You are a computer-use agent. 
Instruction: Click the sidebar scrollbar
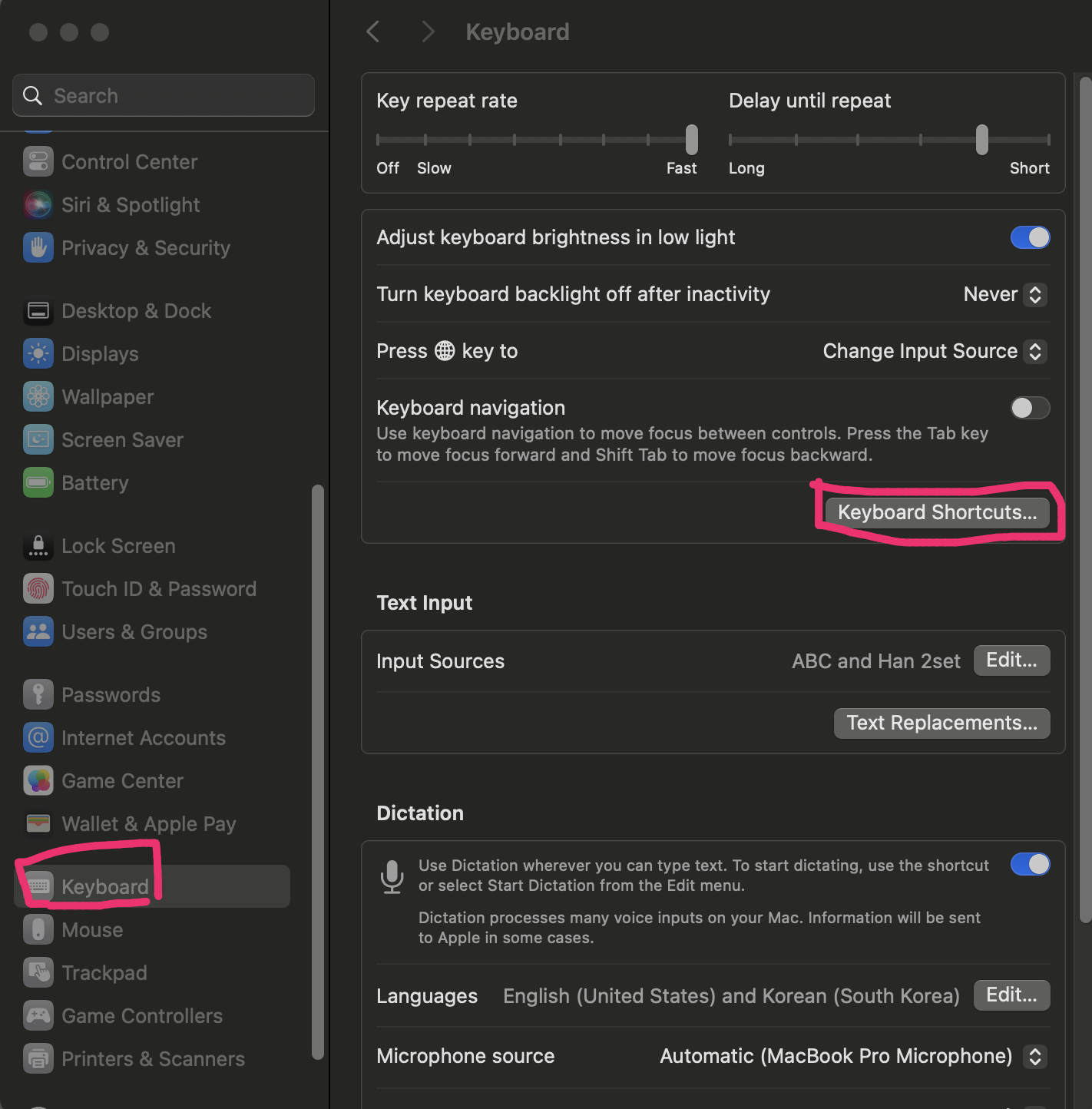[x=317, y=773]
